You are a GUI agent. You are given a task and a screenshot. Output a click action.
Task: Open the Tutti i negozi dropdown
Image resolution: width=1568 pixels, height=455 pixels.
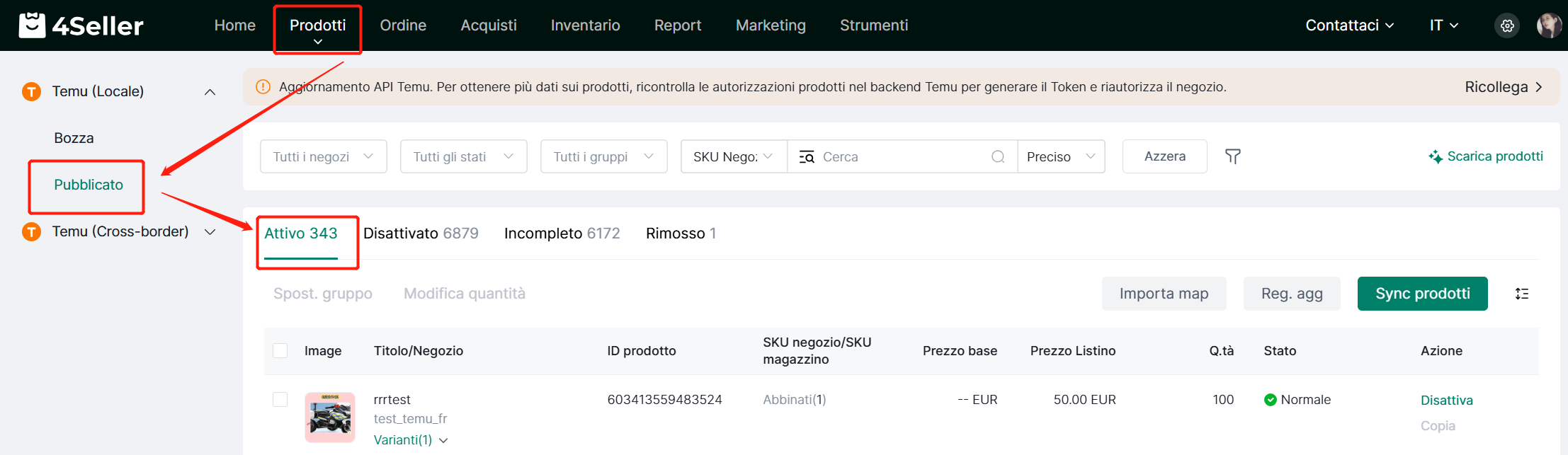pyautogui.click(x=324, y=156)
